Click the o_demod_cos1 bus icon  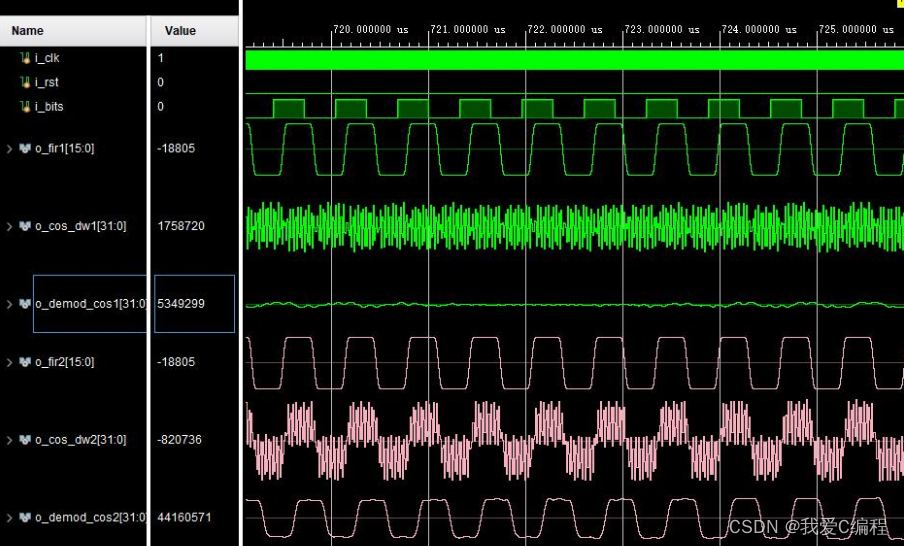25,303
